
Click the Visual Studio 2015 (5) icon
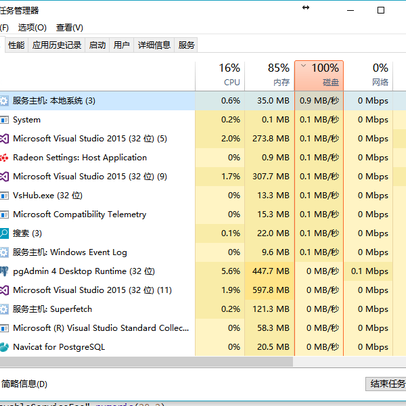4,139
